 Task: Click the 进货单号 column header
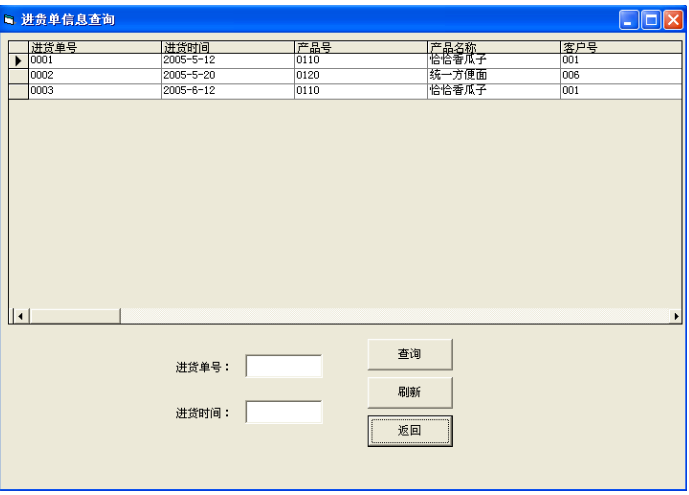[95, 47]
